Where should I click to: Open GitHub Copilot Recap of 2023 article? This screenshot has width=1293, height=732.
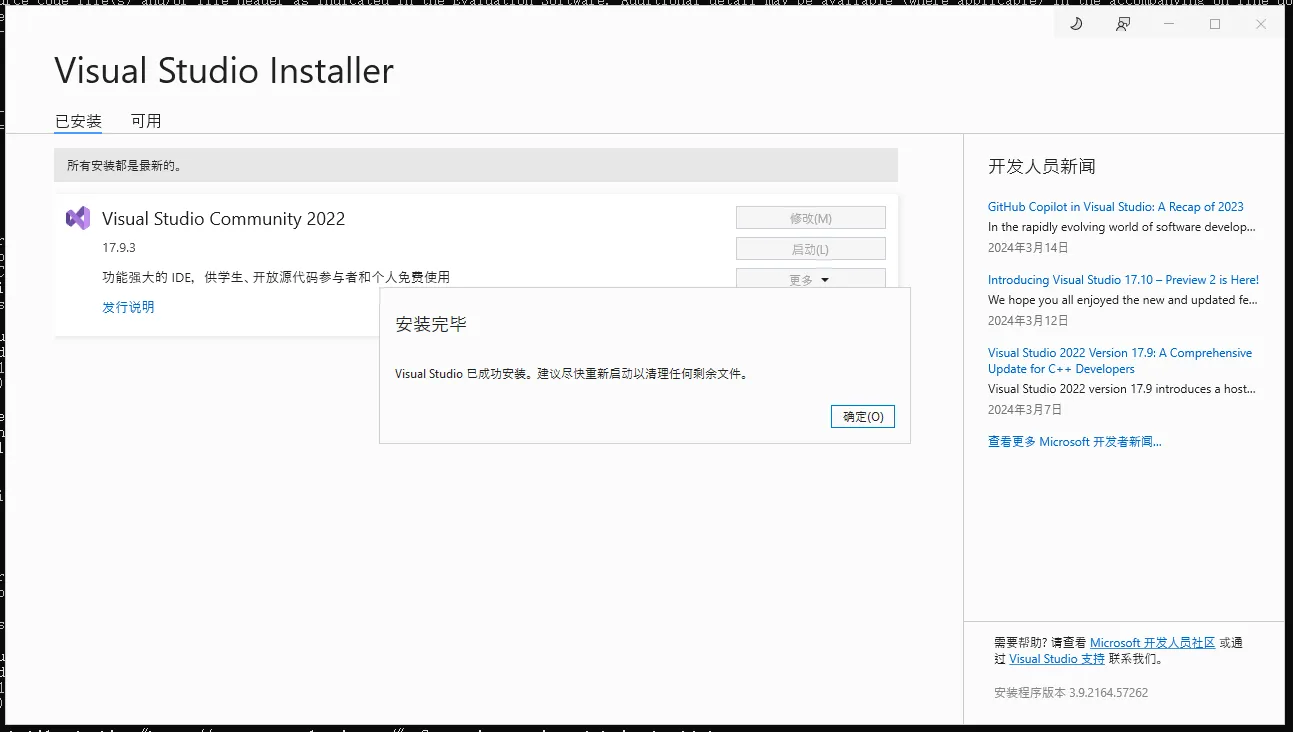(1116, 207)
